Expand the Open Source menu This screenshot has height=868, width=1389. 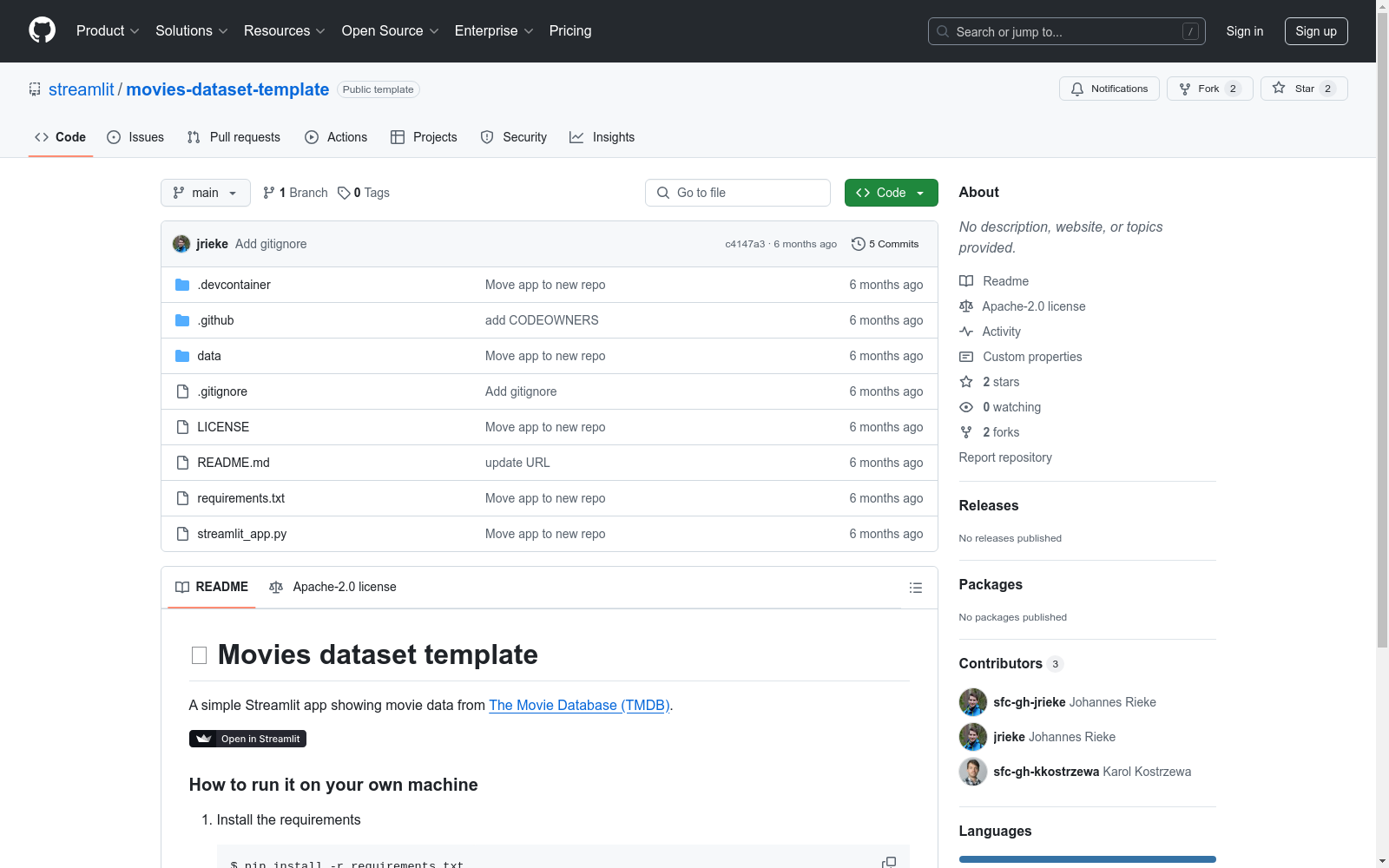point(391,31)
